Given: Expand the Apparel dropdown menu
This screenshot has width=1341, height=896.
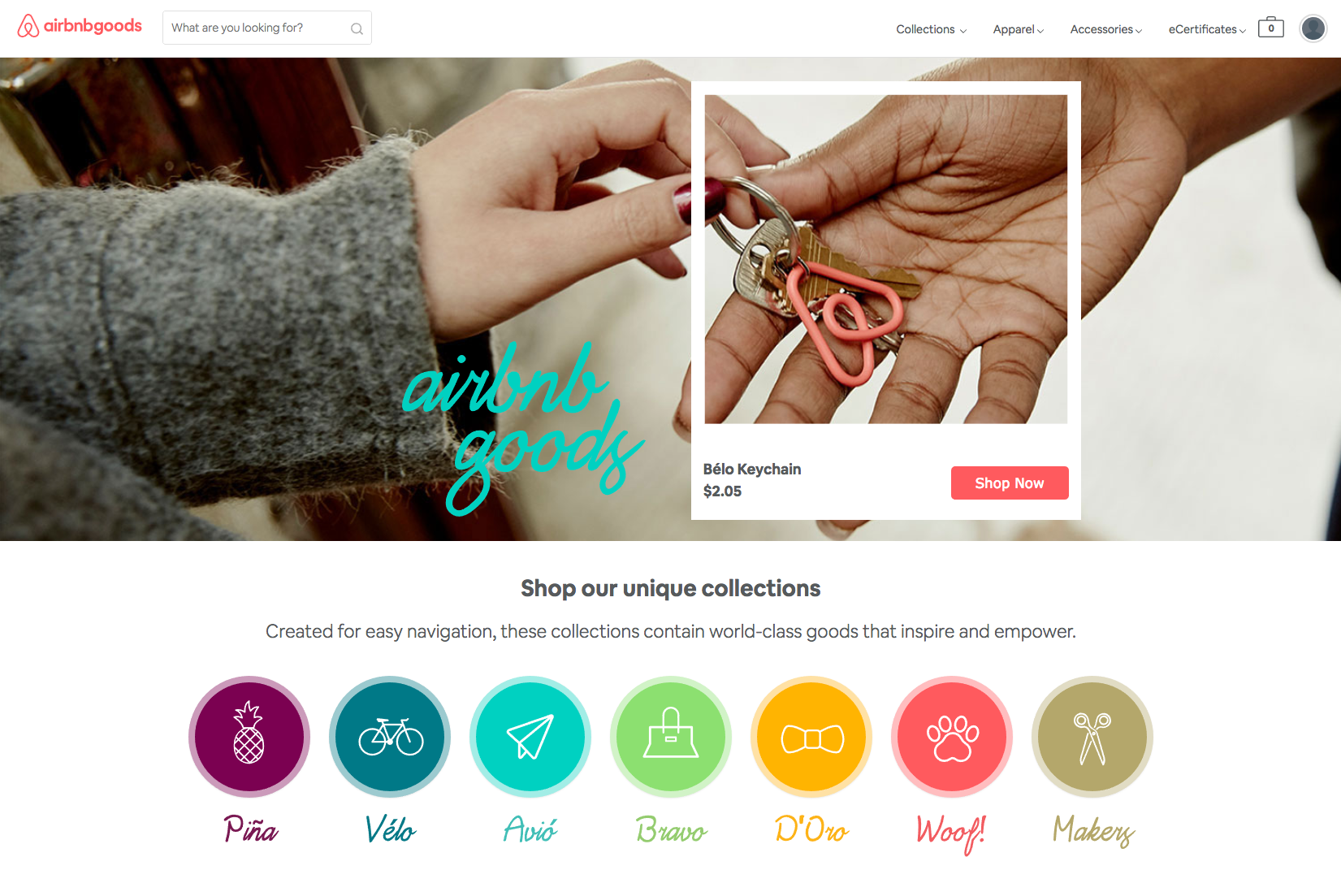Looking at the screenshot, I should pos(1019,29).
